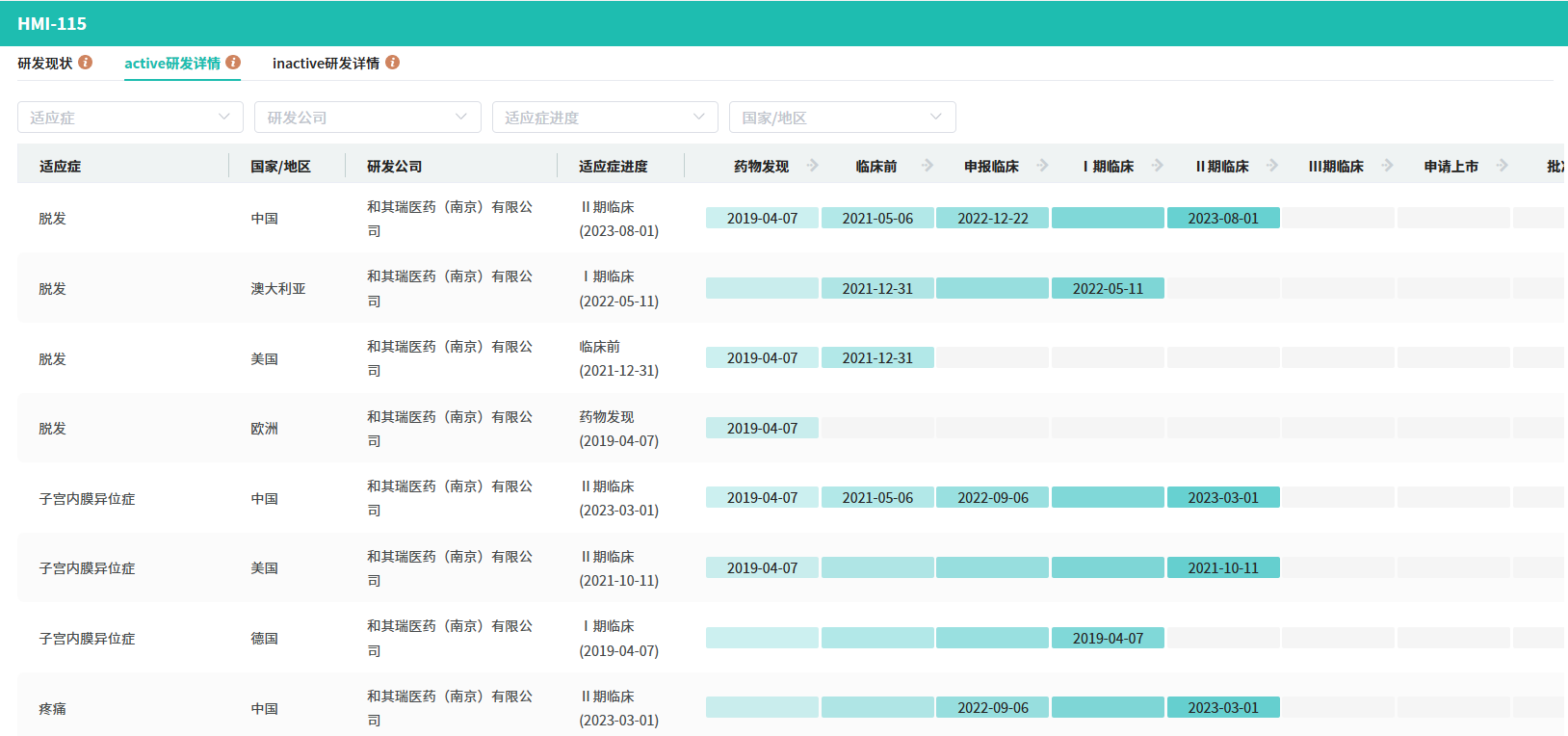The height and width of the screenshot is (736, 1568).
Task: Click info icon next to active研发详情
Action: click(x=233, y=63)
